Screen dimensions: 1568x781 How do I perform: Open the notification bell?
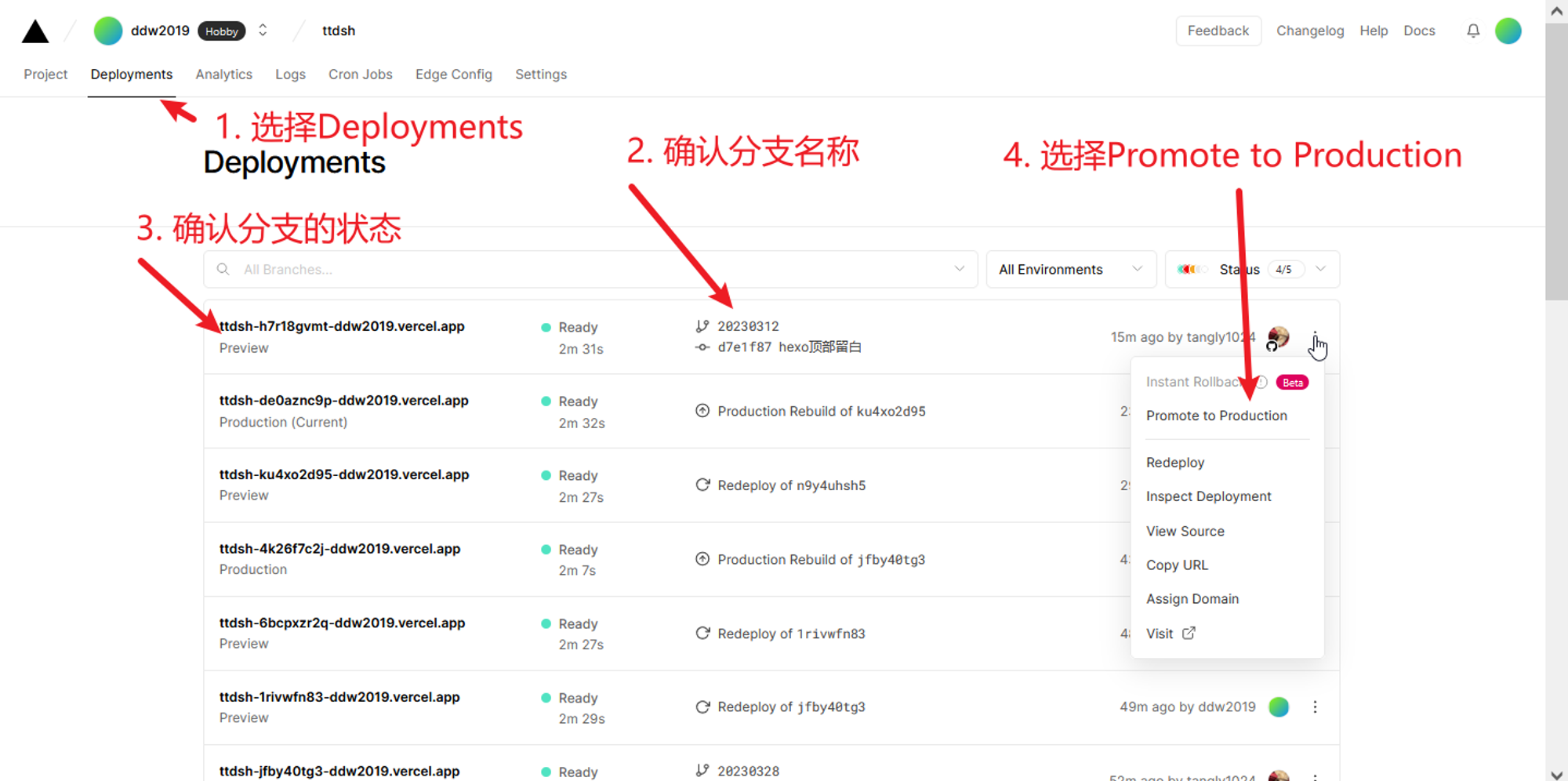1473,30
